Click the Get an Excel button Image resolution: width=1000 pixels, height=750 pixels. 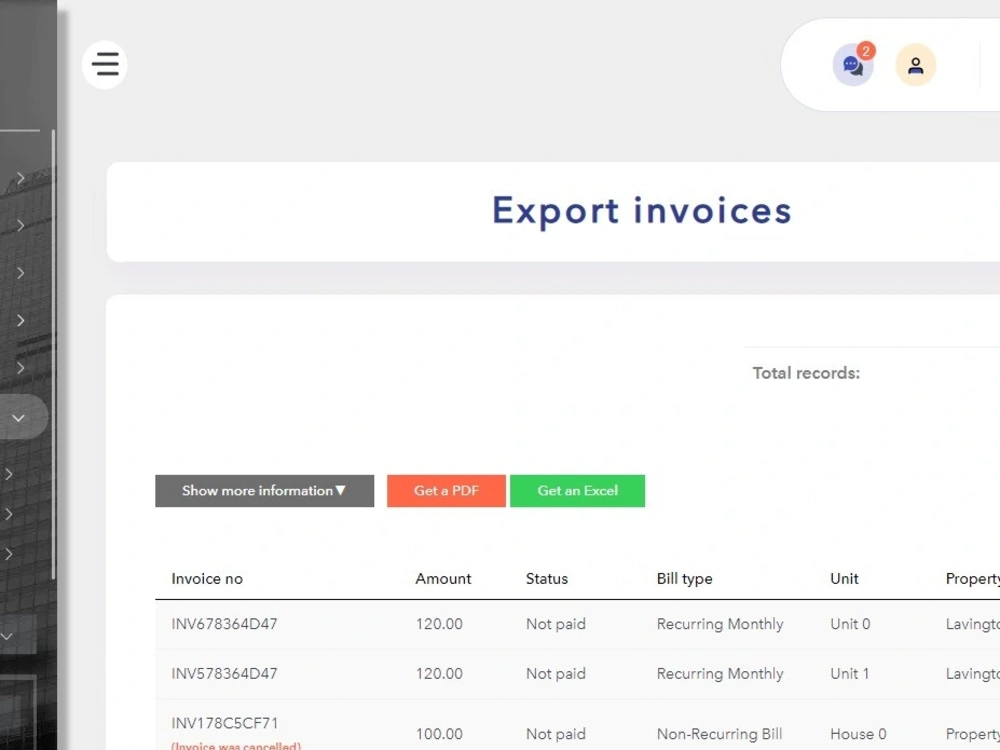point(577,490)
